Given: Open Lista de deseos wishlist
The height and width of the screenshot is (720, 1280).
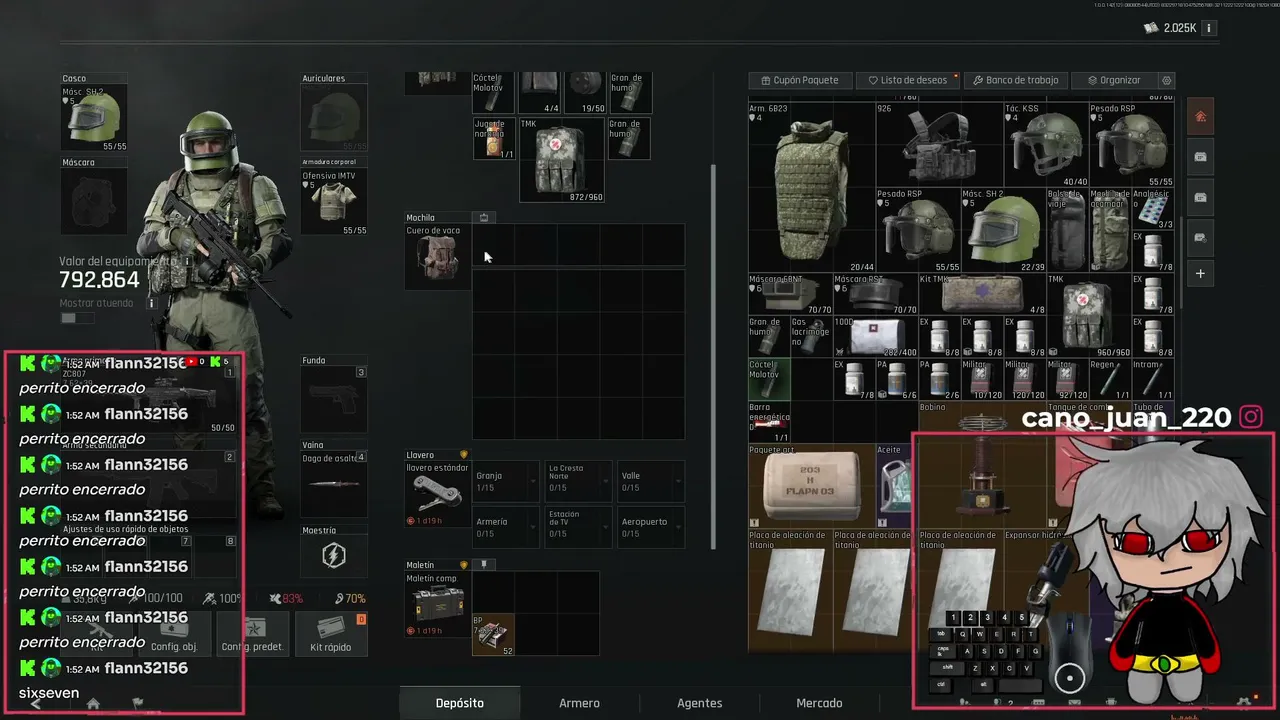Looking at the screenshot, I should pos(907,80).
